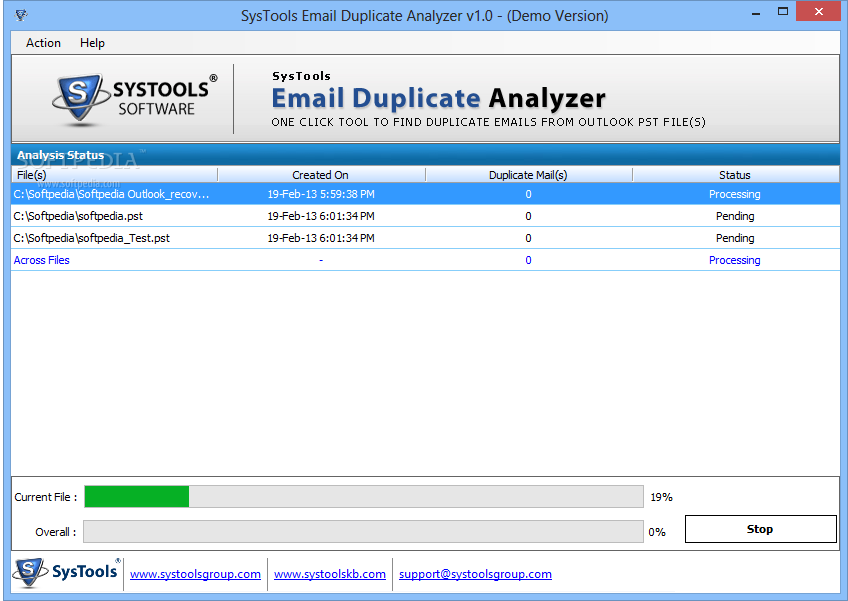Click softpedia_Test.pst's Pending status
The height and width of the screenshot is (601, 848).
coord(735,238)
